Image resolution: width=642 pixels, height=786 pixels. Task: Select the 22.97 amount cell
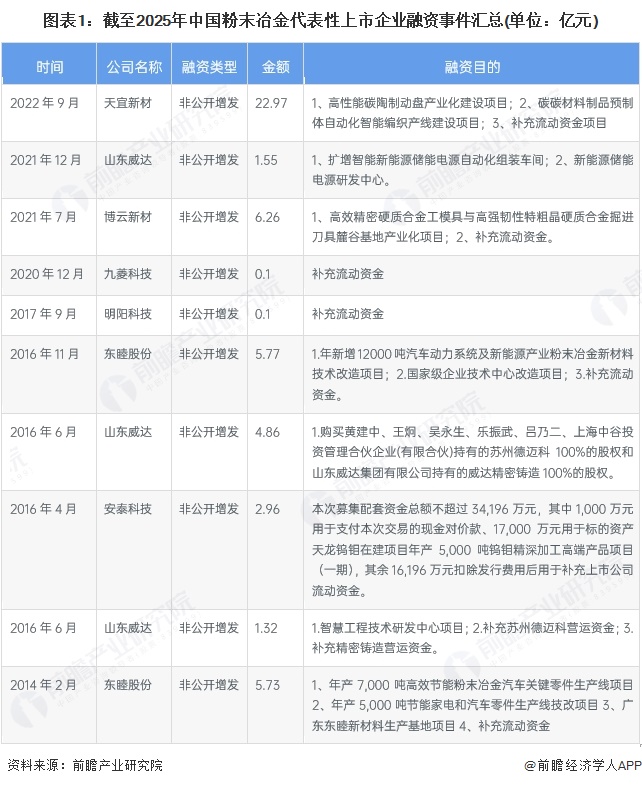click(x=272, y=102)
